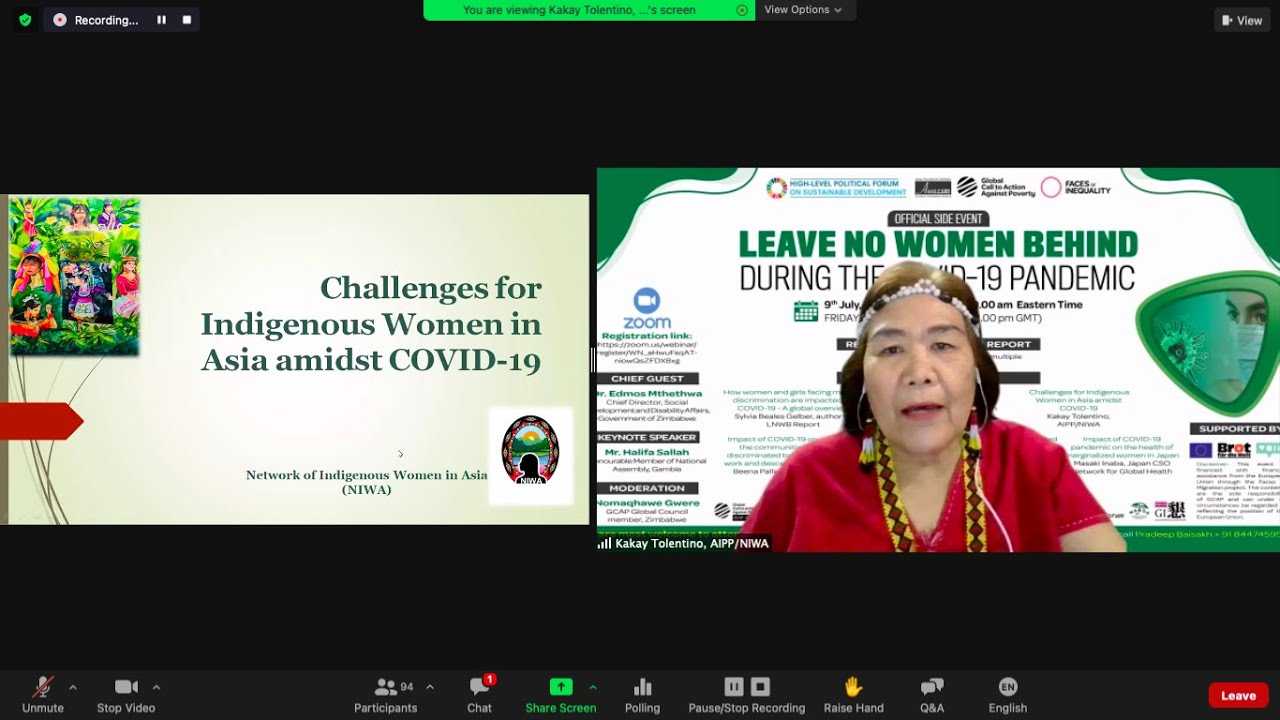The width and height of the screenshot is (1280, 720).
Task: Open the Polling window
Action: point(642,695)
